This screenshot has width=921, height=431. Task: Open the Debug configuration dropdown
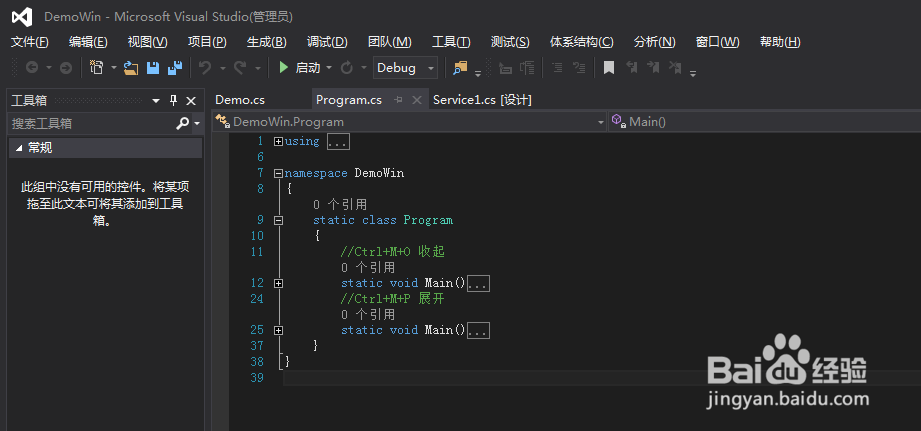(x=405, y=68)
